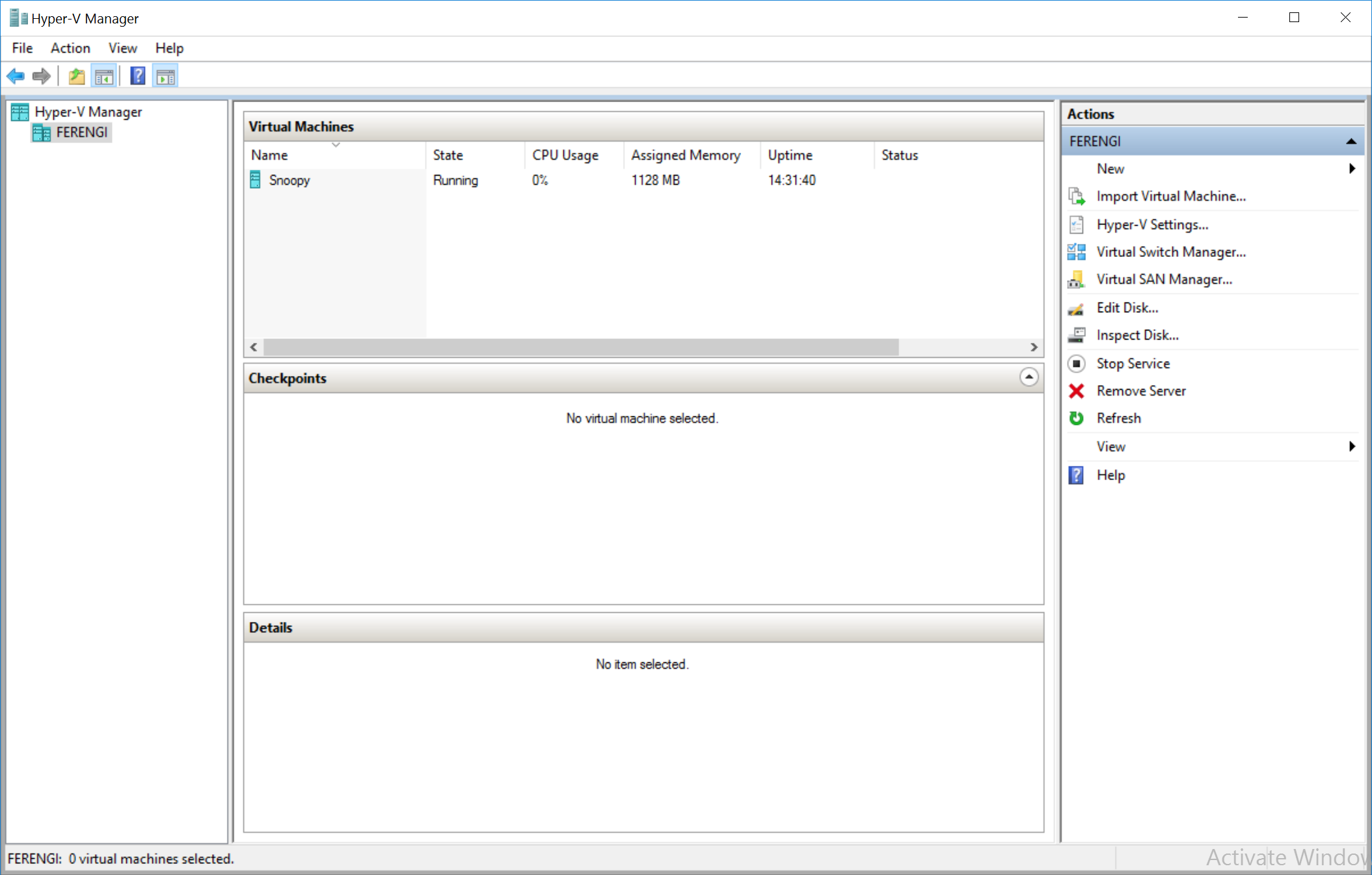This screenshot has width=1372, height=875.
Task: Click the 1128 MB assigned memory cell
Action: (x=655, y=180)
